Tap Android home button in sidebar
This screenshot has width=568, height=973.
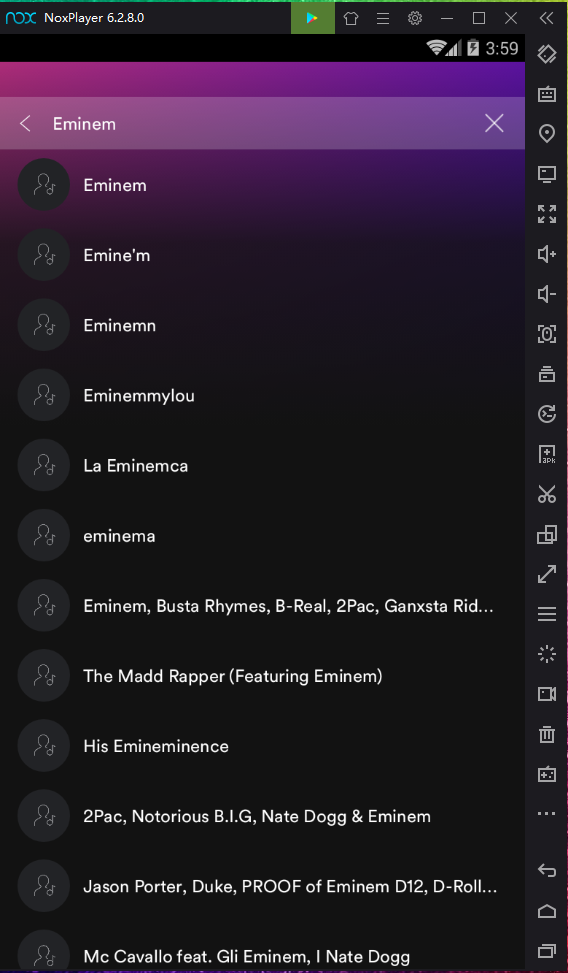pos(546,911)
